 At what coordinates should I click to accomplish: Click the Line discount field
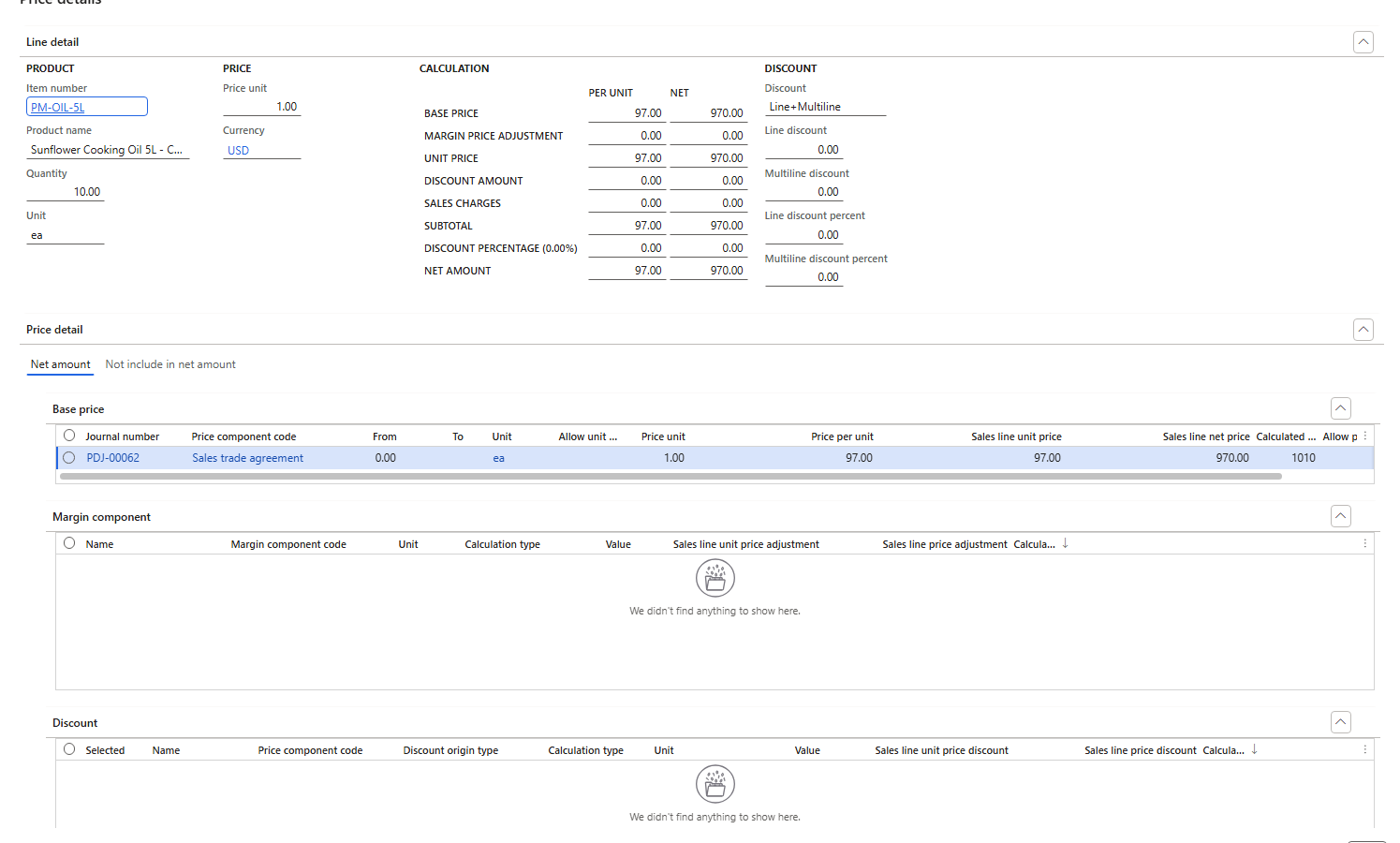[803, 150]
